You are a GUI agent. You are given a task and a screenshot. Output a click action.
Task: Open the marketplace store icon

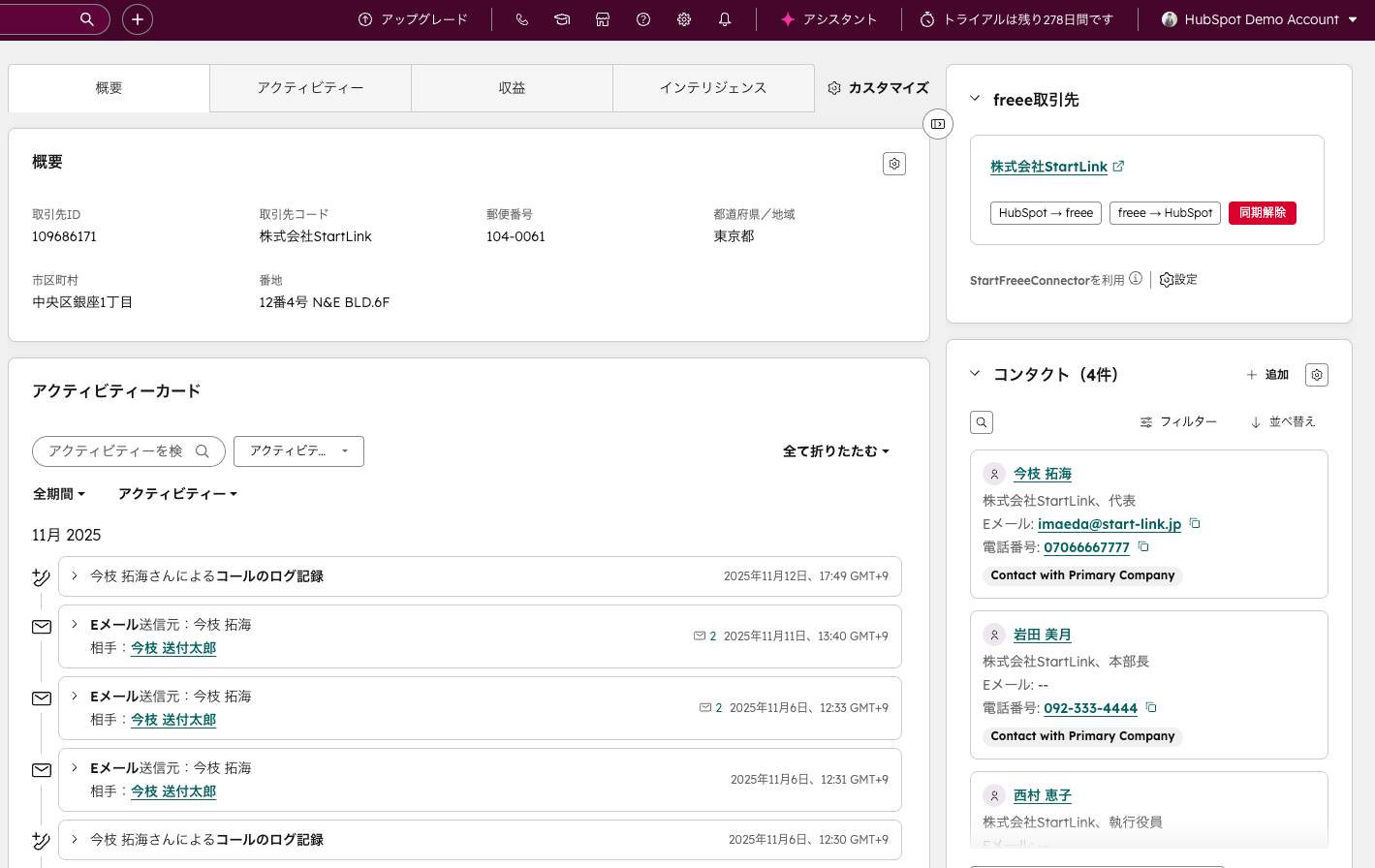(x=603, y=19)
